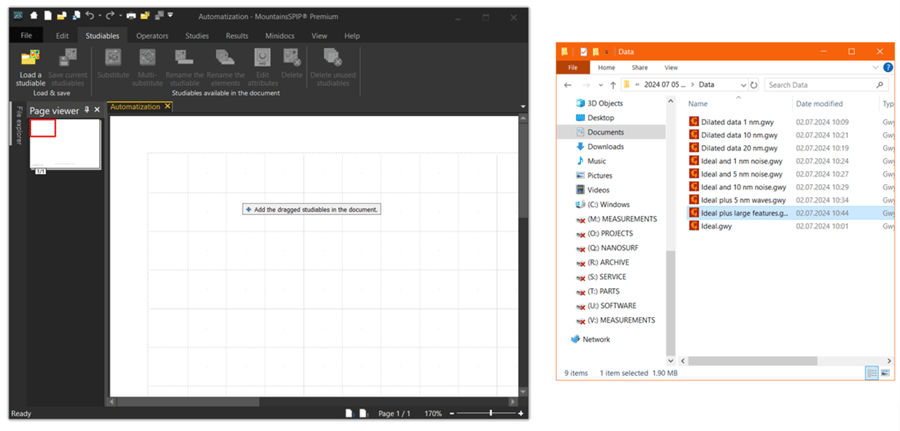900x431 pixels.
Task: Switch to the Minidocs ribbon tab
Action: point(280,36)
